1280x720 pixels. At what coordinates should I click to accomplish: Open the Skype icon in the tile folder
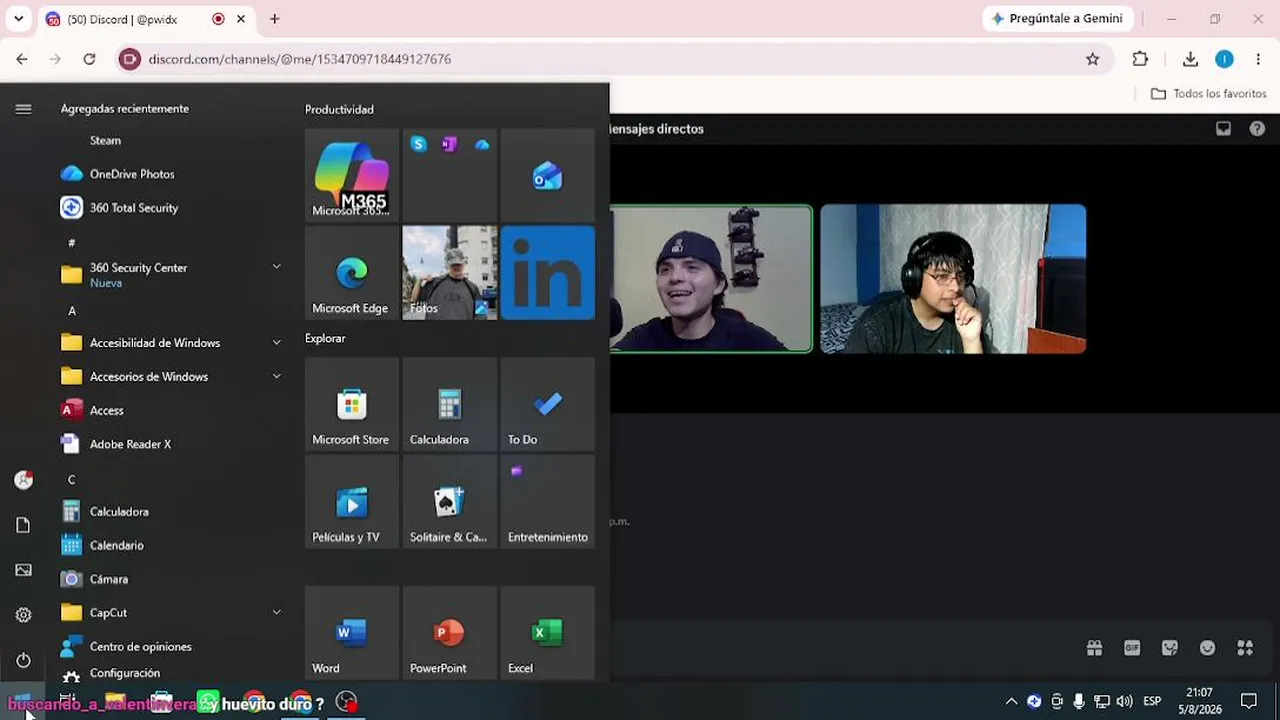pyautogui.click(x=418, y=144)
